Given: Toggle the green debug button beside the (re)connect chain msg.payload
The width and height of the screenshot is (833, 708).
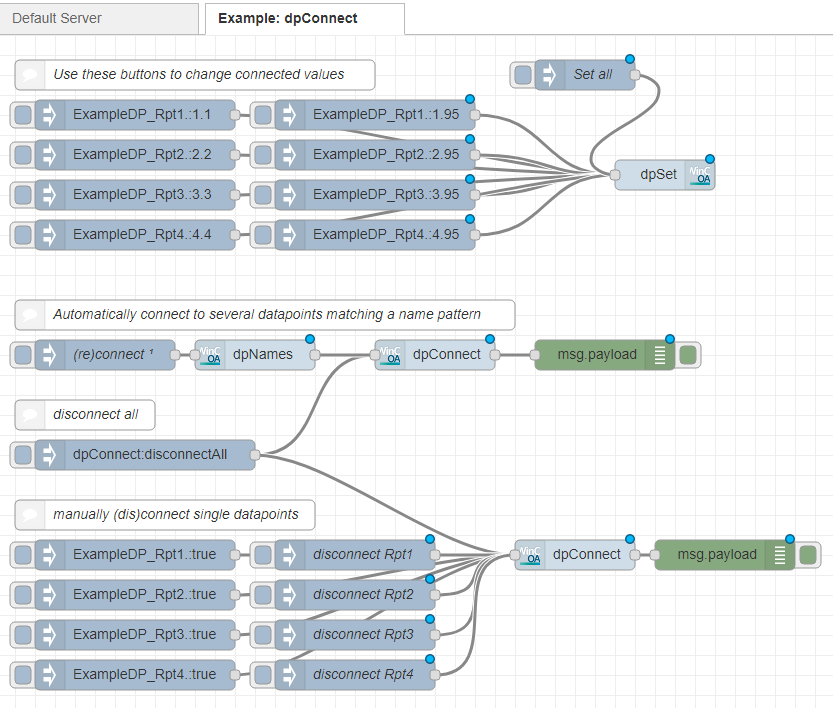Looking at the screenshot, I should [x=688, y=355].
